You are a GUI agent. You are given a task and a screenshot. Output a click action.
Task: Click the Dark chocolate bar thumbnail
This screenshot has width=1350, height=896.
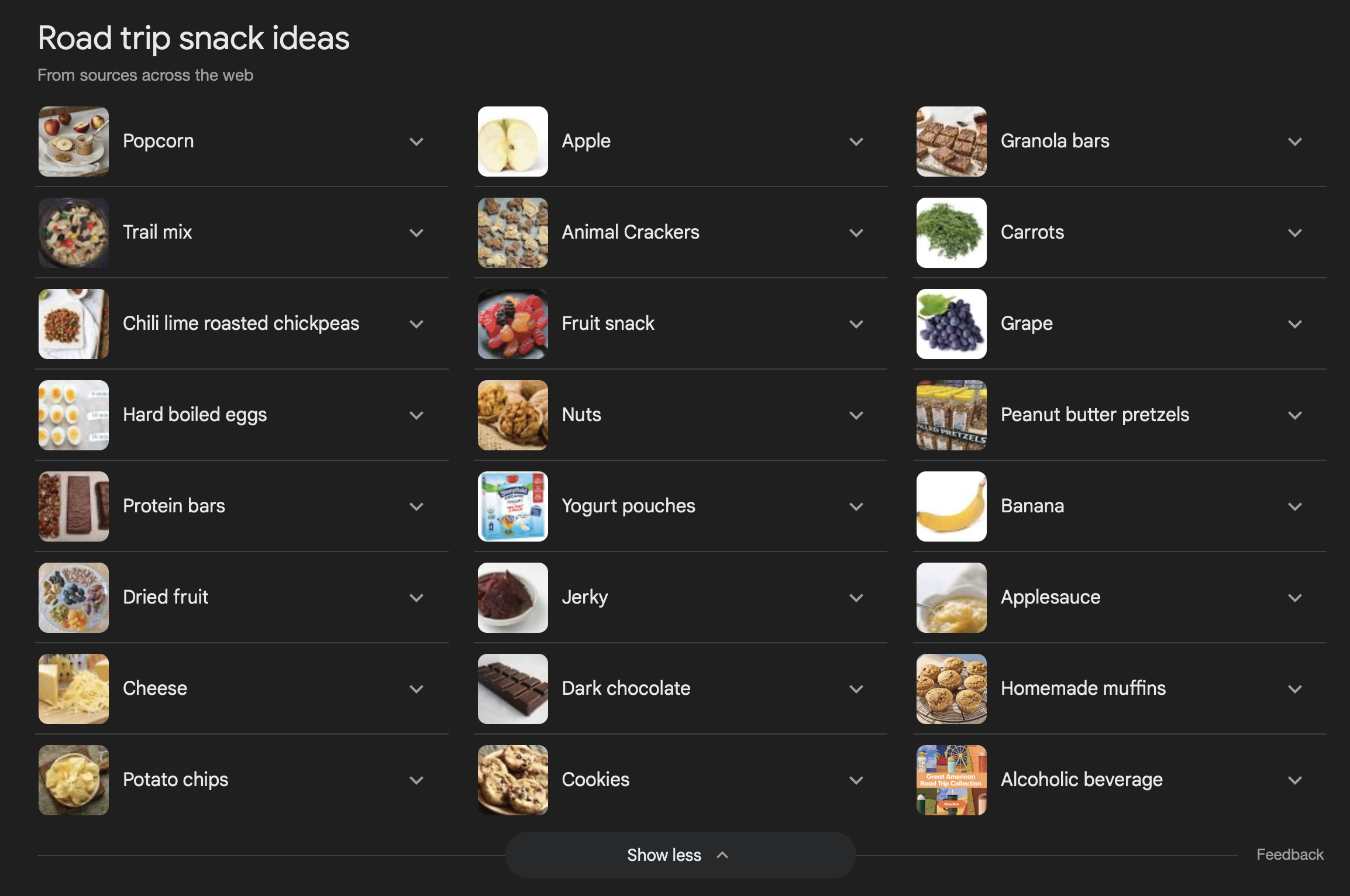click(513, 689)
